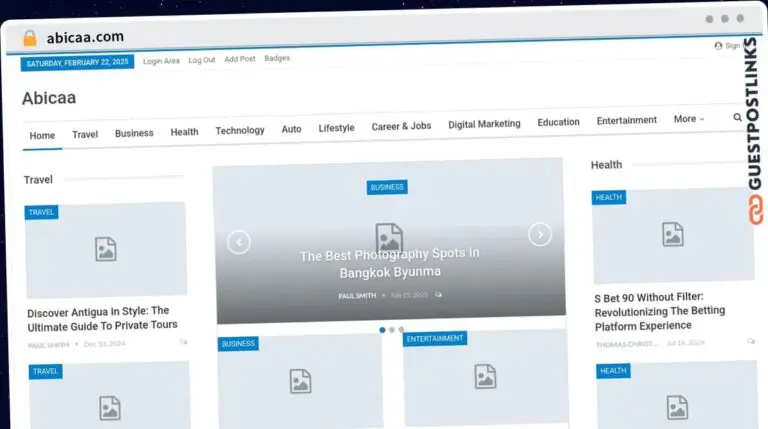Open the Career & Jobs menu item
Screen dimensions: 768x429
coord(401,127)
